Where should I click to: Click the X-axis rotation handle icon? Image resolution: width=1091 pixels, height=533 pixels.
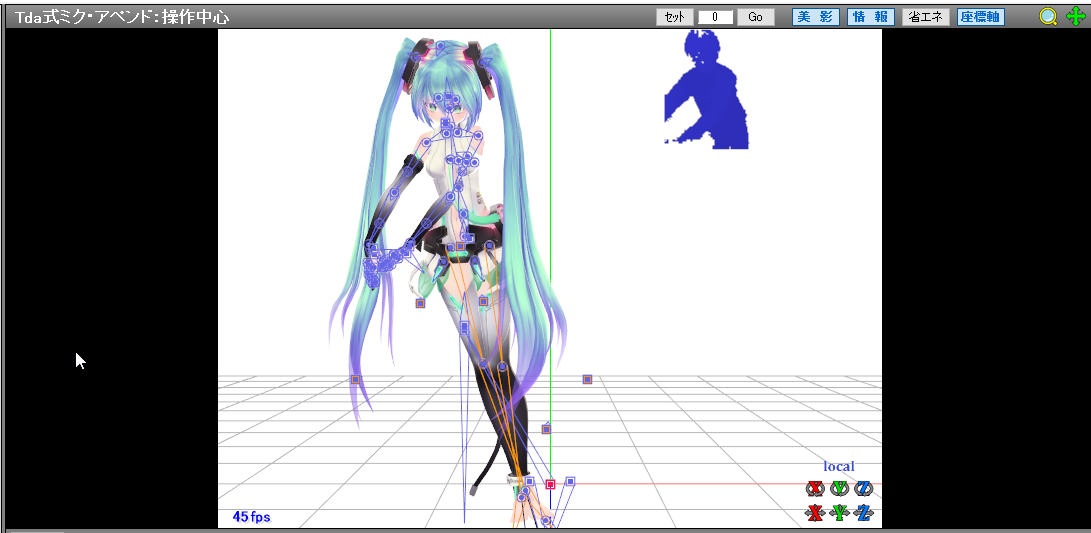(816, 489)
